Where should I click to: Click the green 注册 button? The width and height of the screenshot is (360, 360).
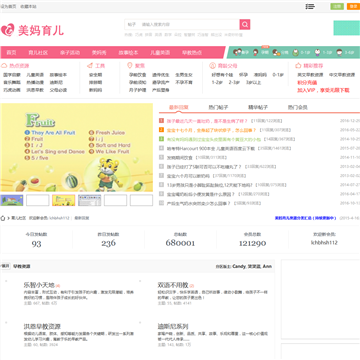point(337,6)
